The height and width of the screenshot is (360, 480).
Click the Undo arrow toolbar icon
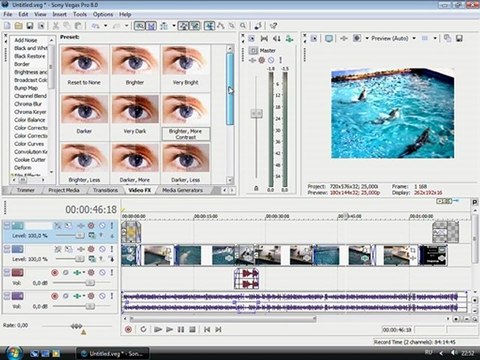[x=95, y=26]
